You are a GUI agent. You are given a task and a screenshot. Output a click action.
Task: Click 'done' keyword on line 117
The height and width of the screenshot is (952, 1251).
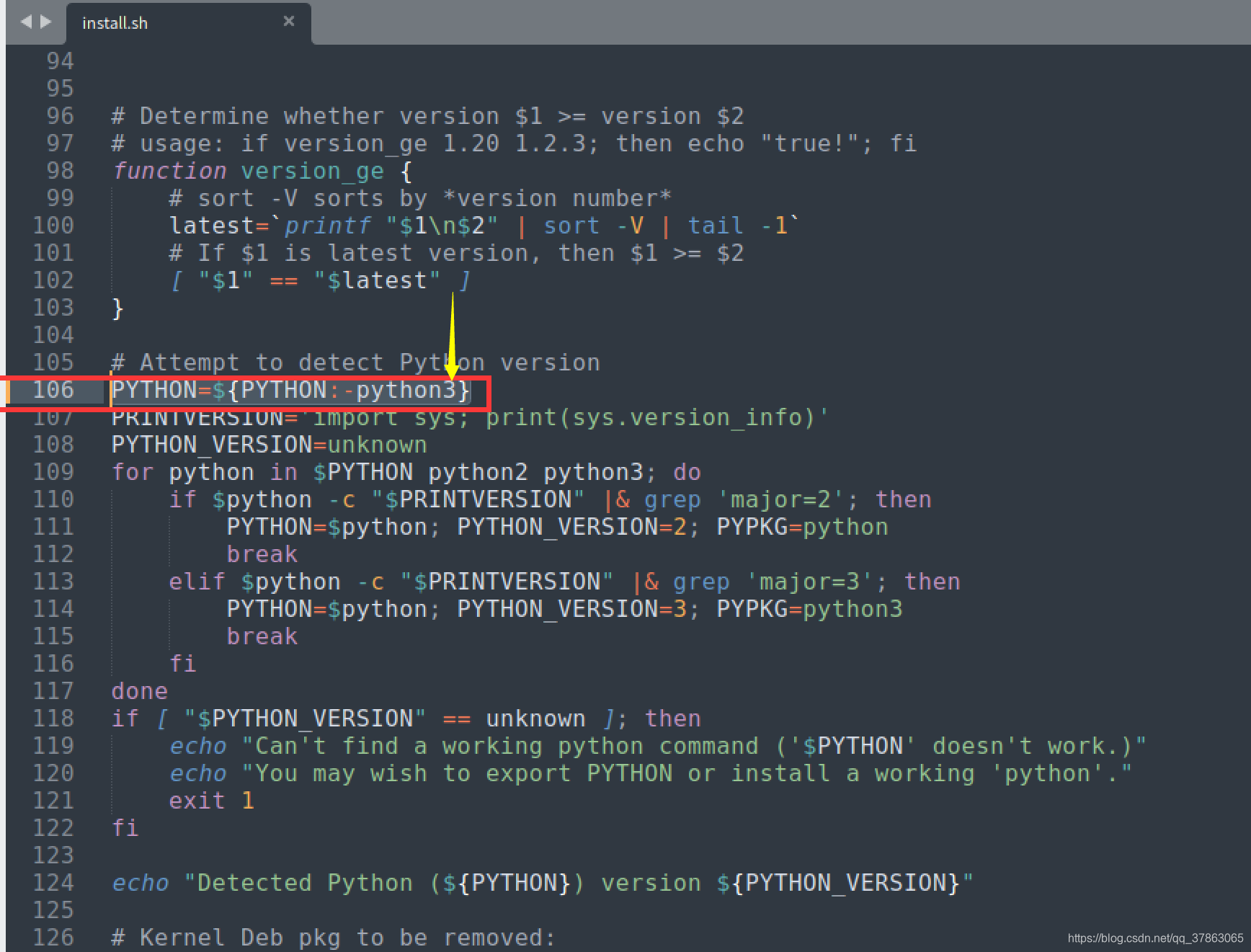click(x=140, y=692)
